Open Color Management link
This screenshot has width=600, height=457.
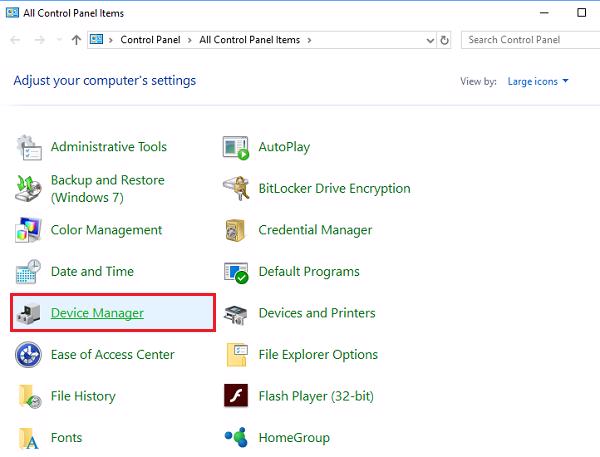[x=106, y=230]
